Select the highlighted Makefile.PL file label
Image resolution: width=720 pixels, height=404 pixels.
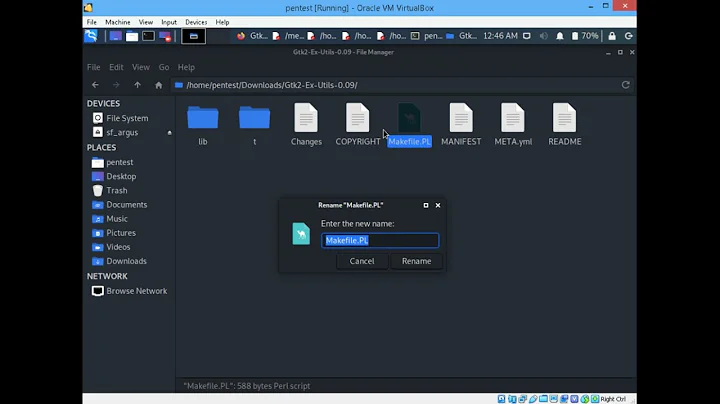(410, 141)
